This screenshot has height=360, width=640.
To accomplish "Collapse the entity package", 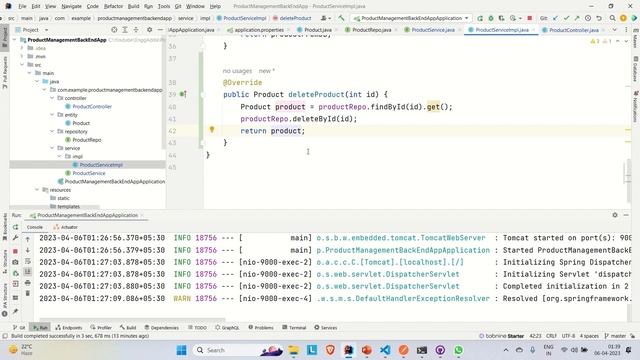I will [x=52, y=115].
